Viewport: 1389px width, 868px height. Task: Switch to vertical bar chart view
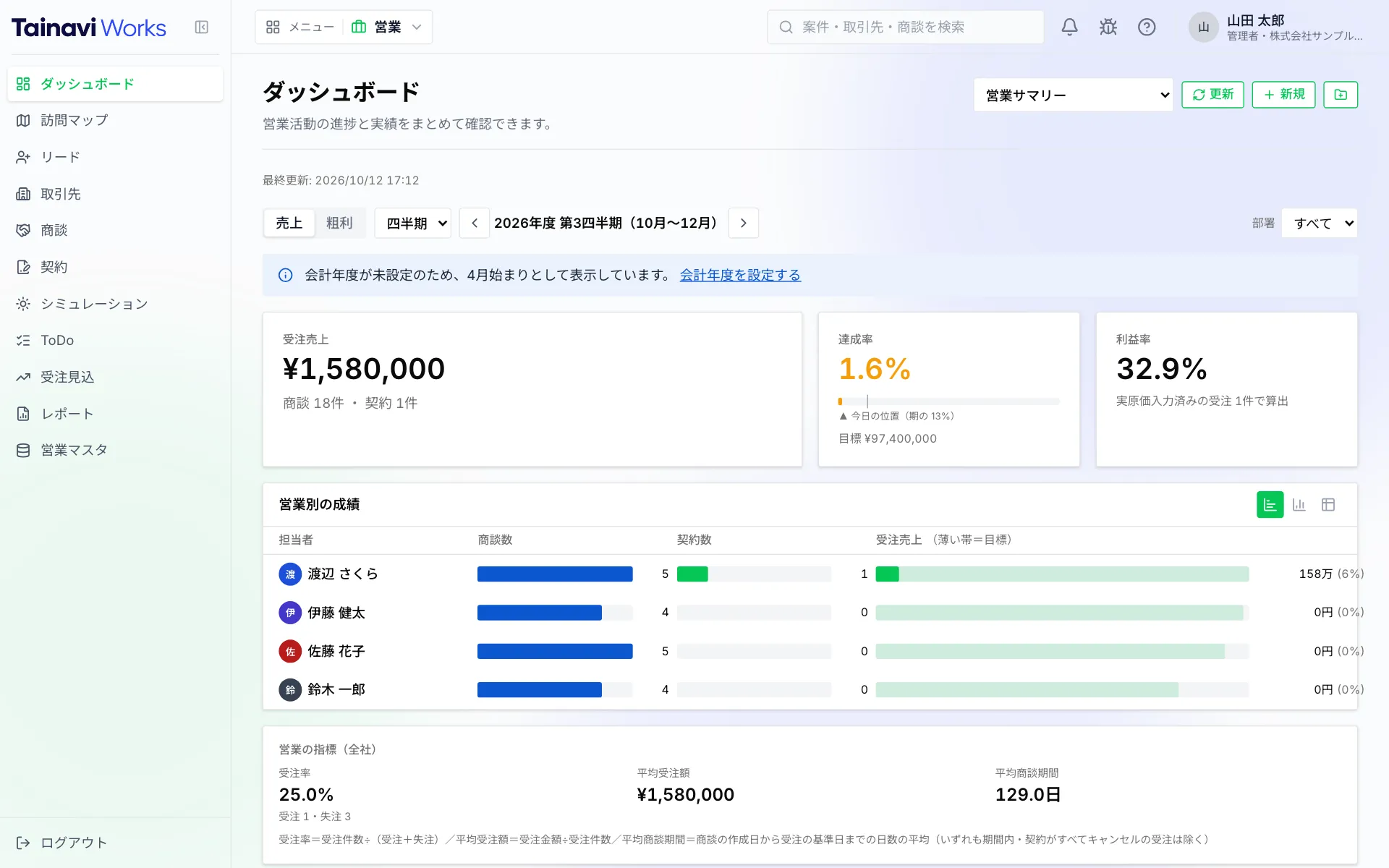pos(1299,505)
